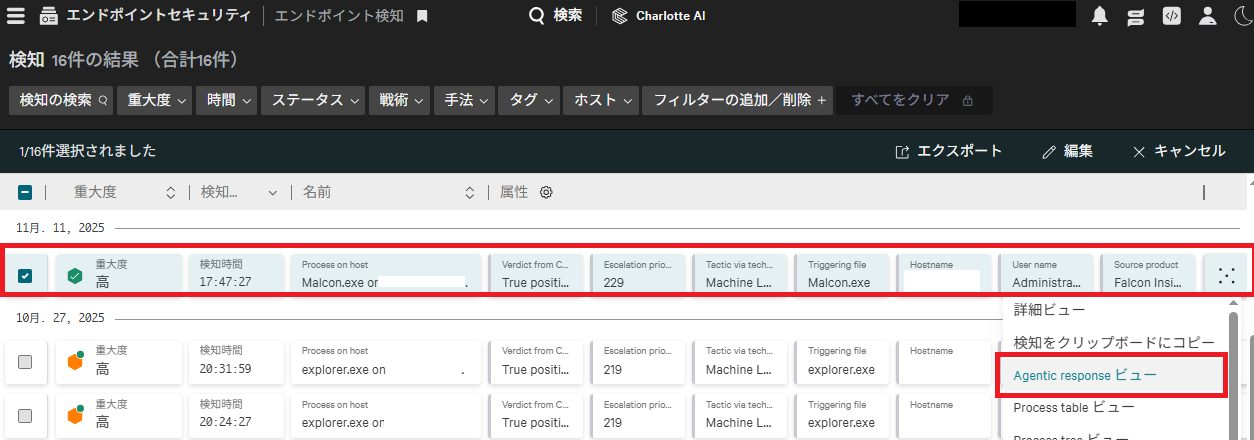Click the エクスポート button
This screenshot has width=1254, height=440.
(x=948, y=151)
